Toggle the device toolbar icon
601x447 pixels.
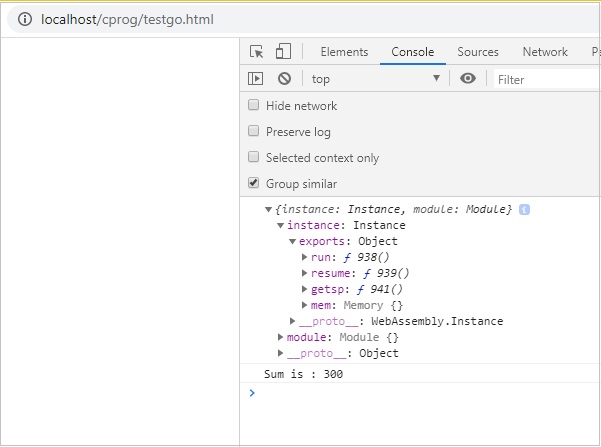tap(283, 52)
